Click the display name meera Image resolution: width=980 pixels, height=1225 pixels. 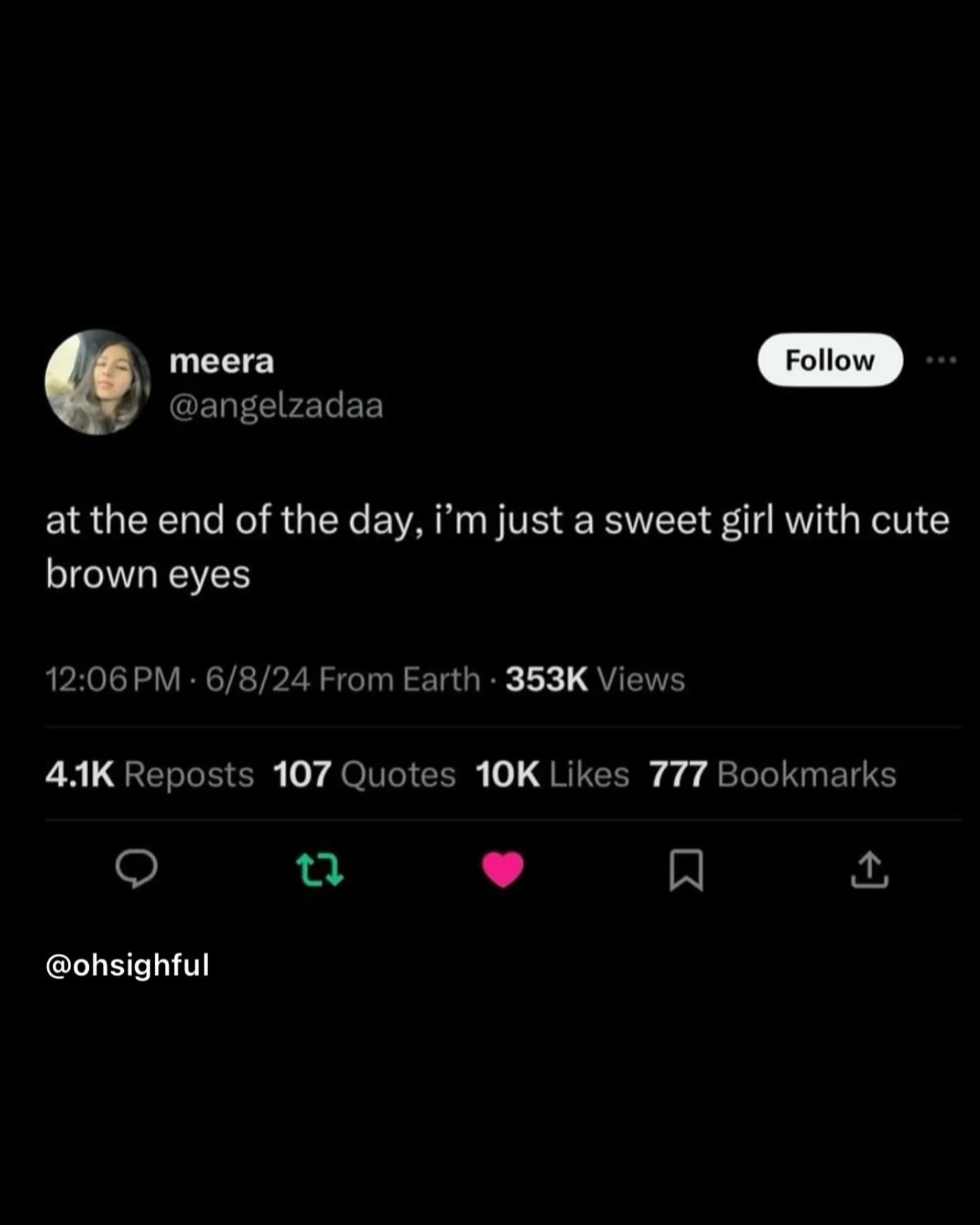[221, 361]
